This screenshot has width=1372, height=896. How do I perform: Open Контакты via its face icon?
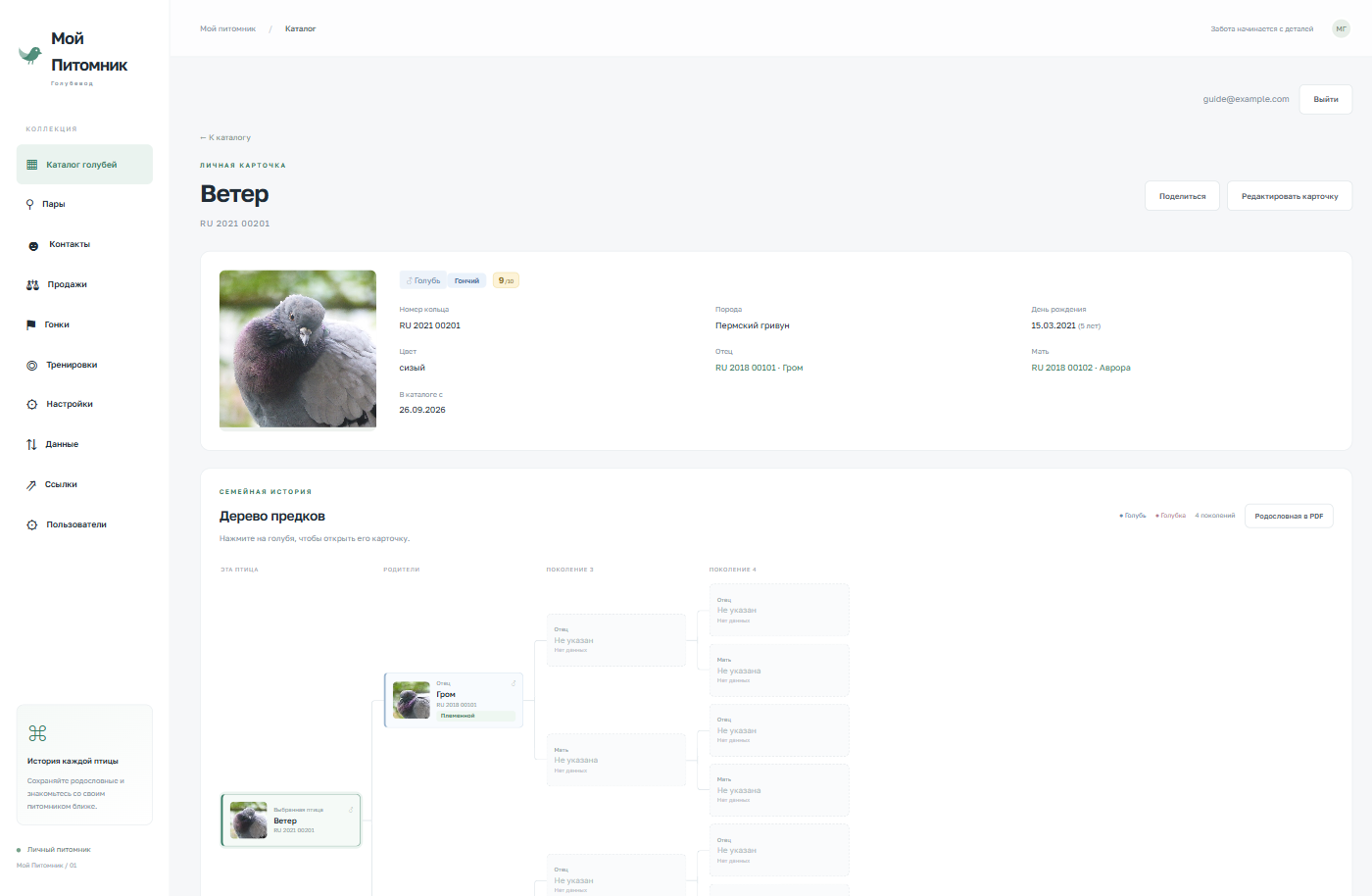[33, 245]
